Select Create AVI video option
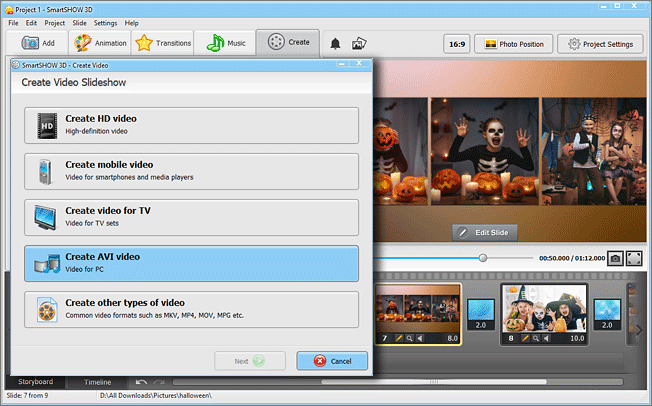The height and width of the screenshot is (406, 652). pyautogui.click(x=191, y=263)
